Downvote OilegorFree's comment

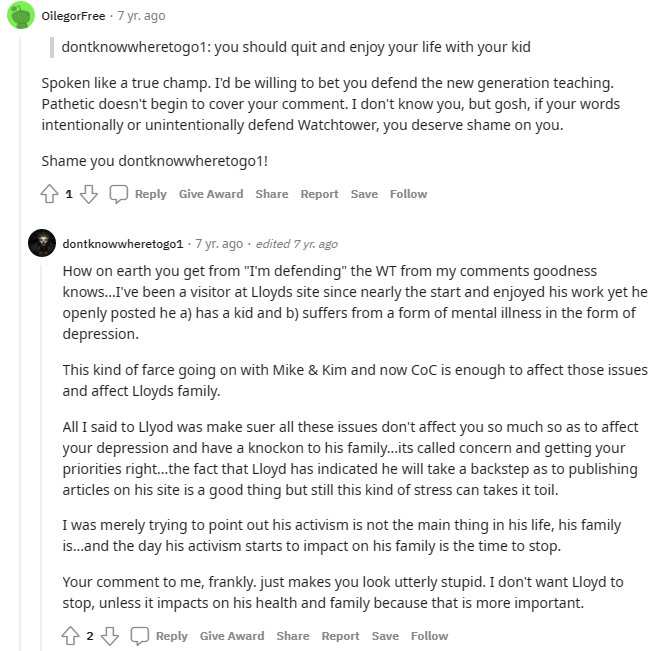pyautogui.click(x=88, y=194)
